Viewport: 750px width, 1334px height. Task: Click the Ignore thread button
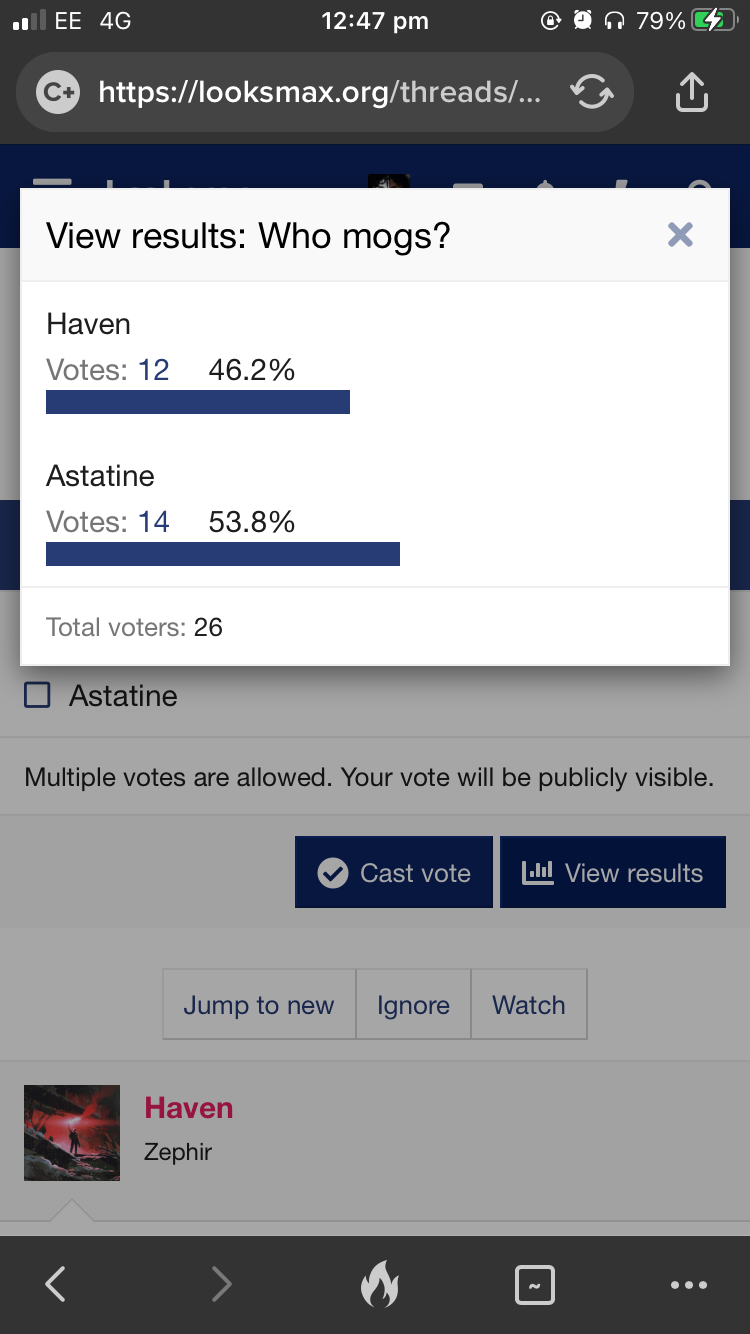coord(413,1005)
